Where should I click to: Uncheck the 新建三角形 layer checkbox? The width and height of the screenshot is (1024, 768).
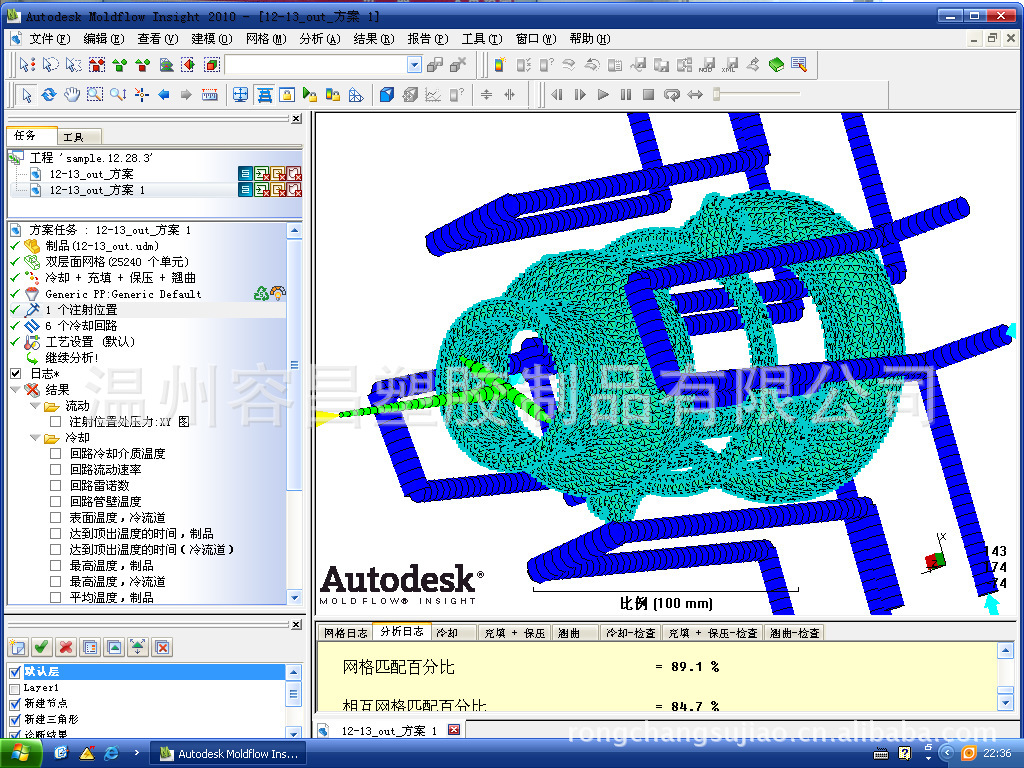click(x=15, y=720)
